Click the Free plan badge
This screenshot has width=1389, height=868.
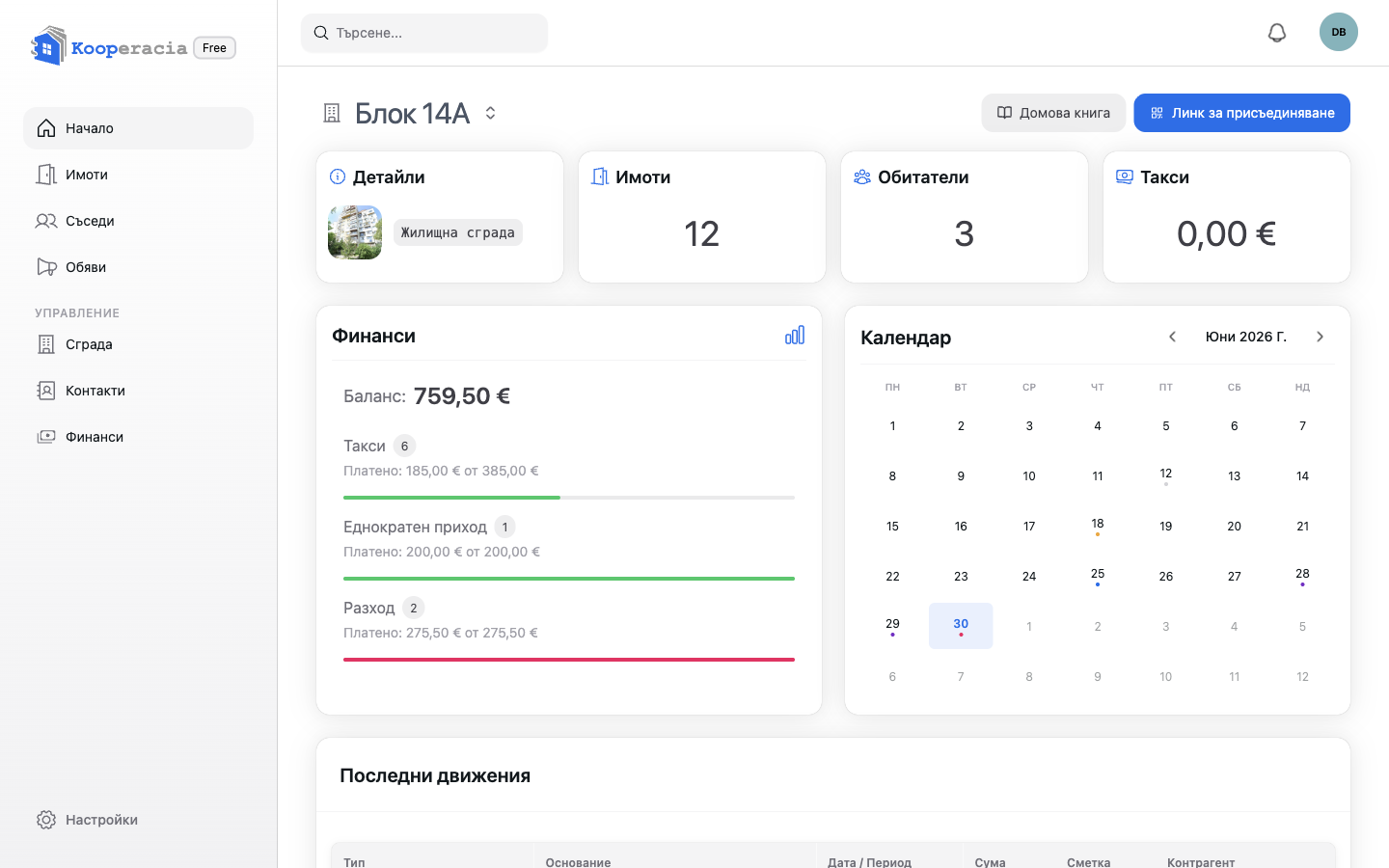(x=214, y=48)
